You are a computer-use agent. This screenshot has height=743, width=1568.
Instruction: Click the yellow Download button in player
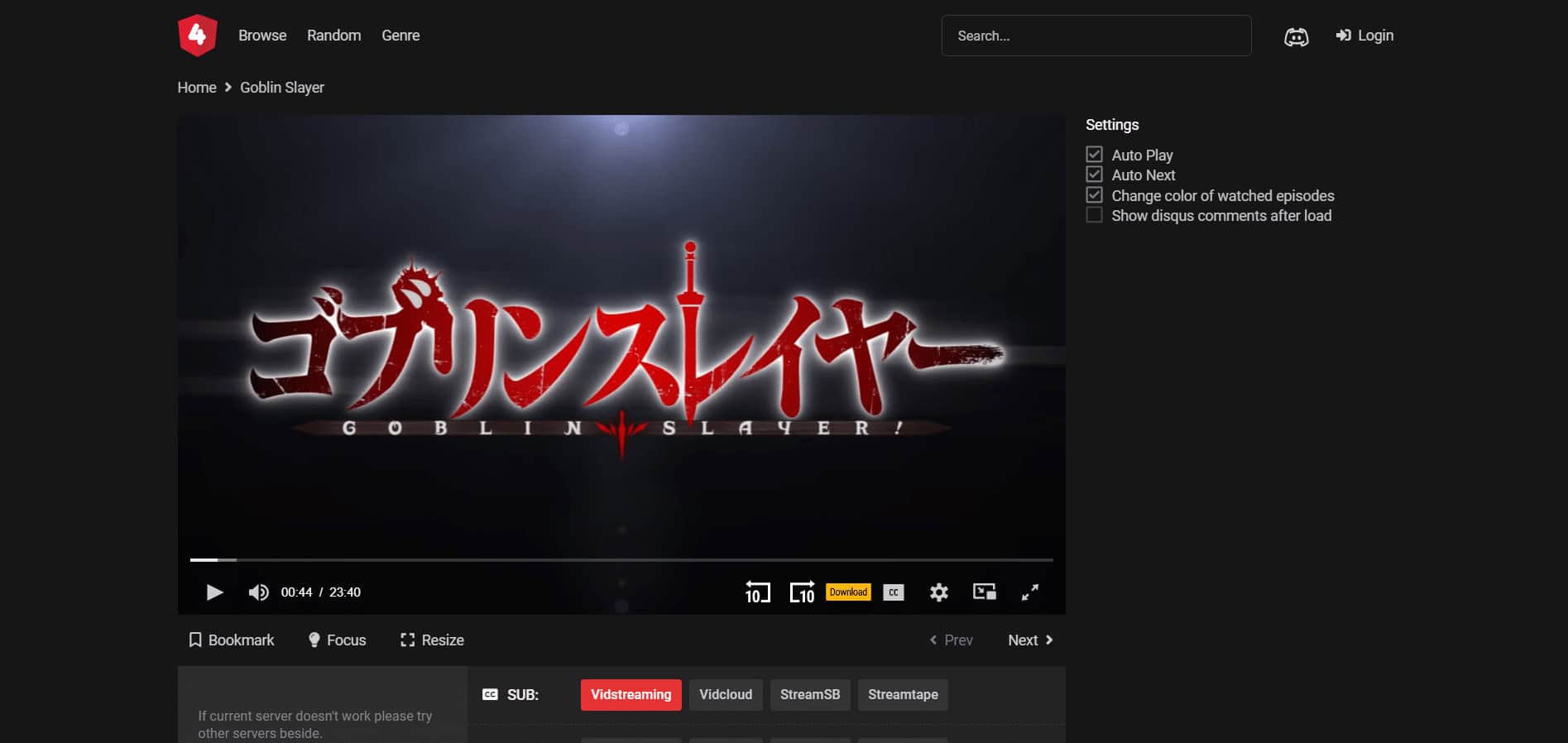point(848,592)
